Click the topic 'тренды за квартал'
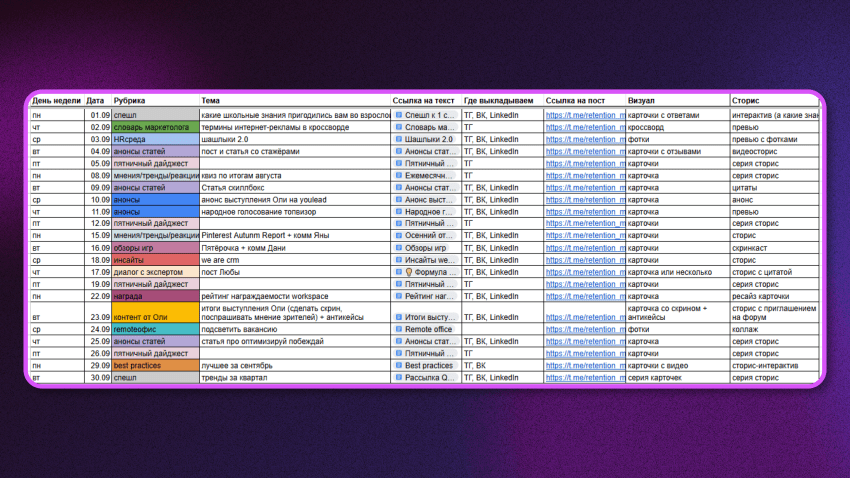850x478 pixels. click(x=234, y=378)
